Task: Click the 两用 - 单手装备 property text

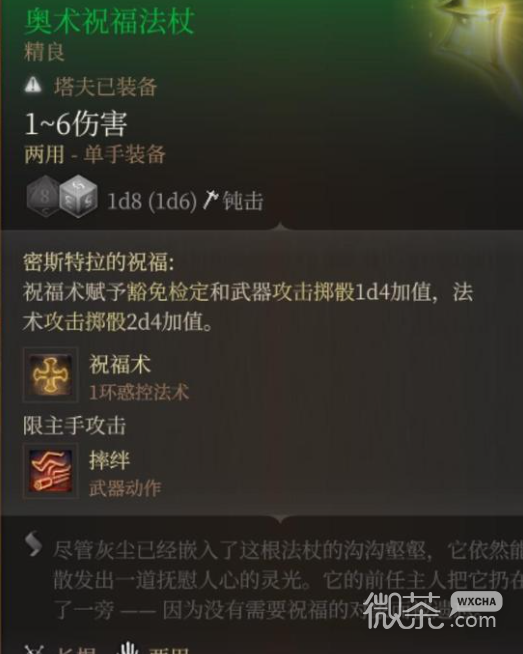Action: tap(95, 155)
